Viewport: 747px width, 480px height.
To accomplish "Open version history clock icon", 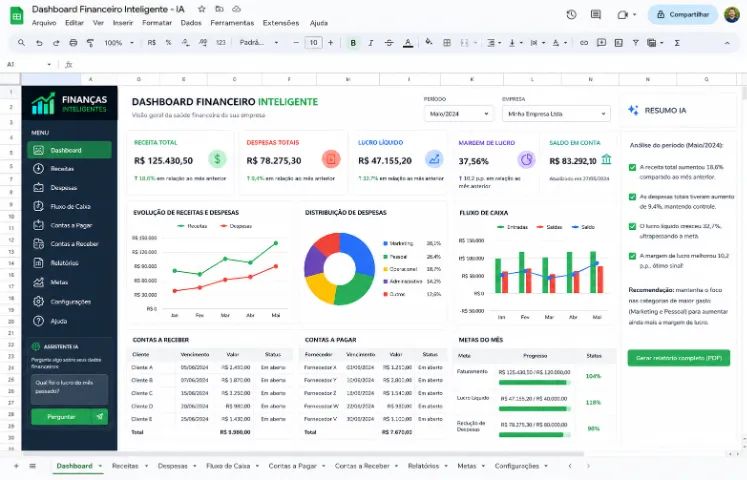I will coord(571,15).
